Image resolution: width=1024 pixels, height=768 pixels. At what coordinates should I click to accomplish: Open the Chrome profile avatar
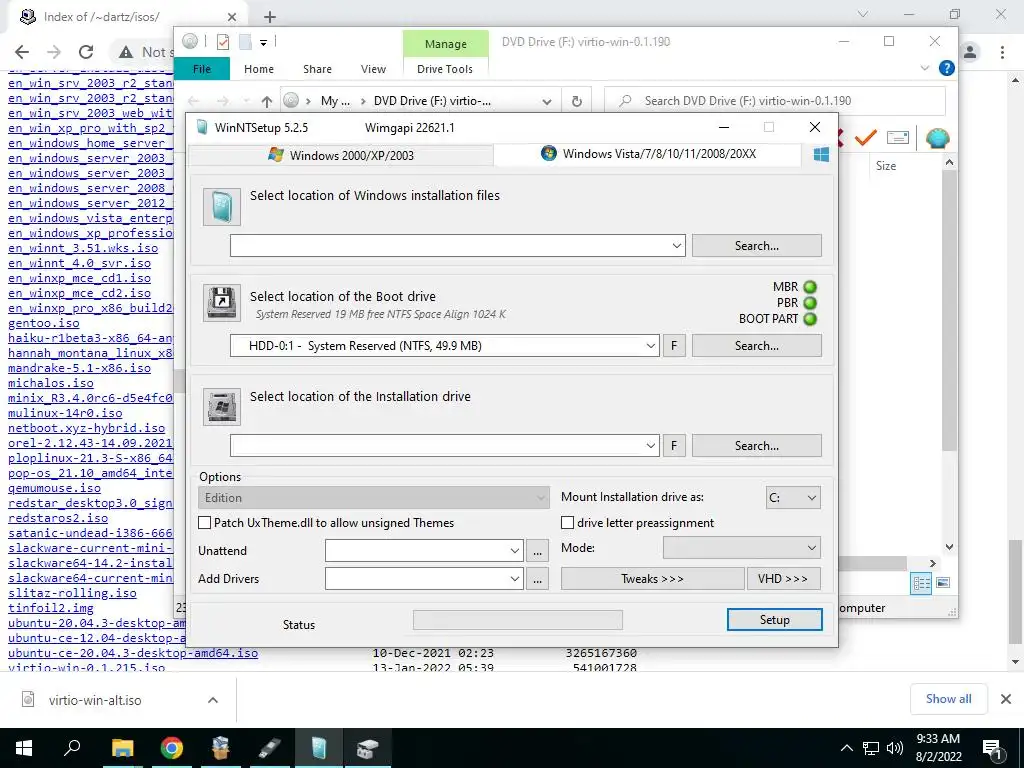point(970,52)
